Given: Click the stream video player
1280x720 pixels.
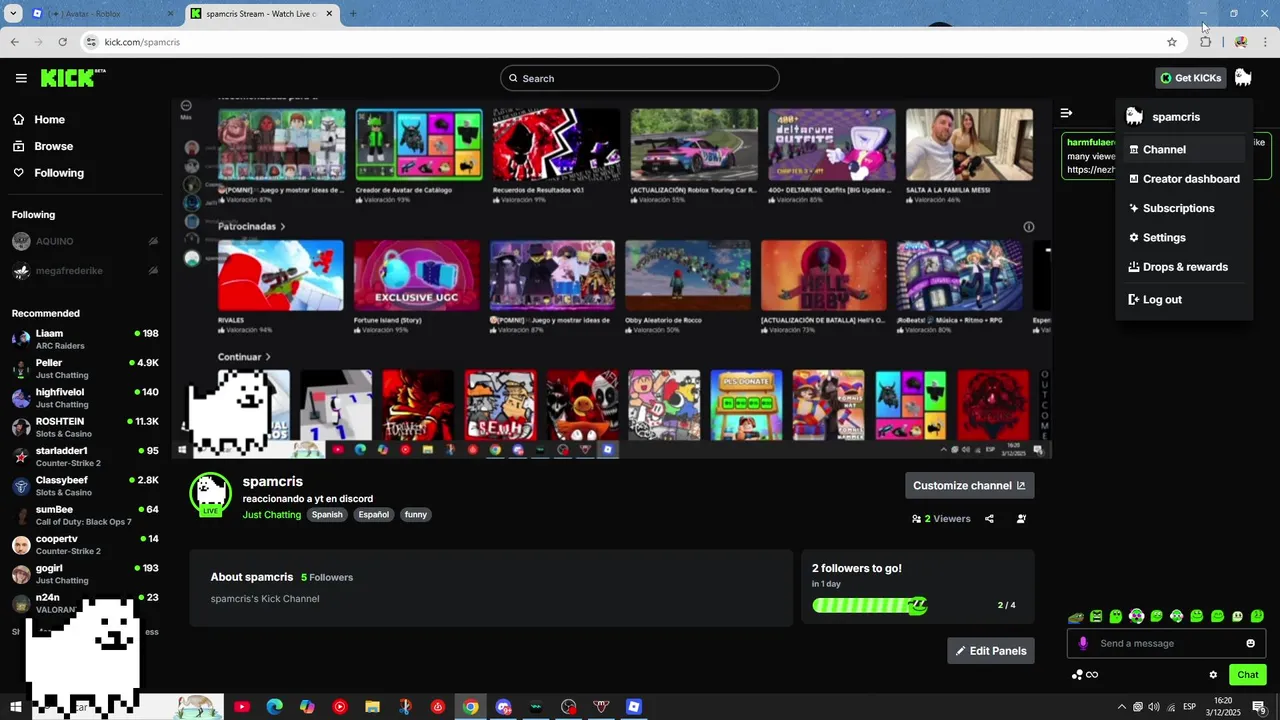Looking at the screenshot, I should tap(611, 278).
